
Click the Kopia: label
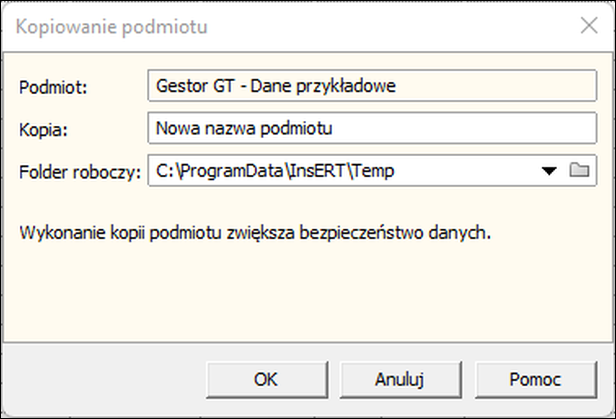43,129
